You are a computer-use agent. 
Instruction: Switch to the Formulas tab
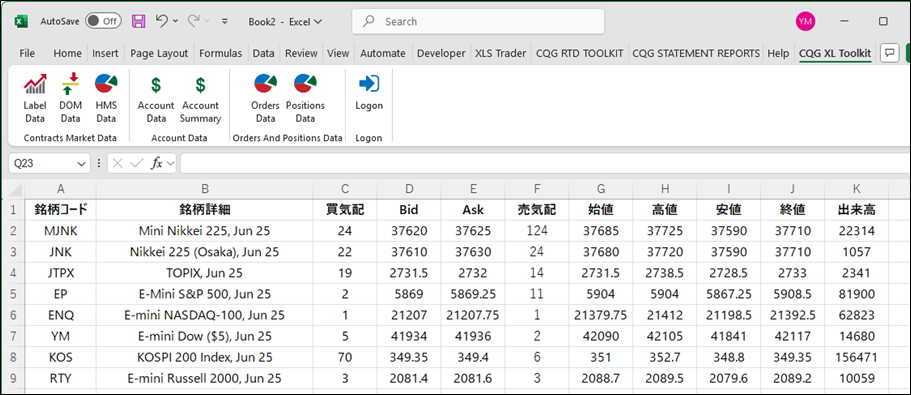[220, 53]
